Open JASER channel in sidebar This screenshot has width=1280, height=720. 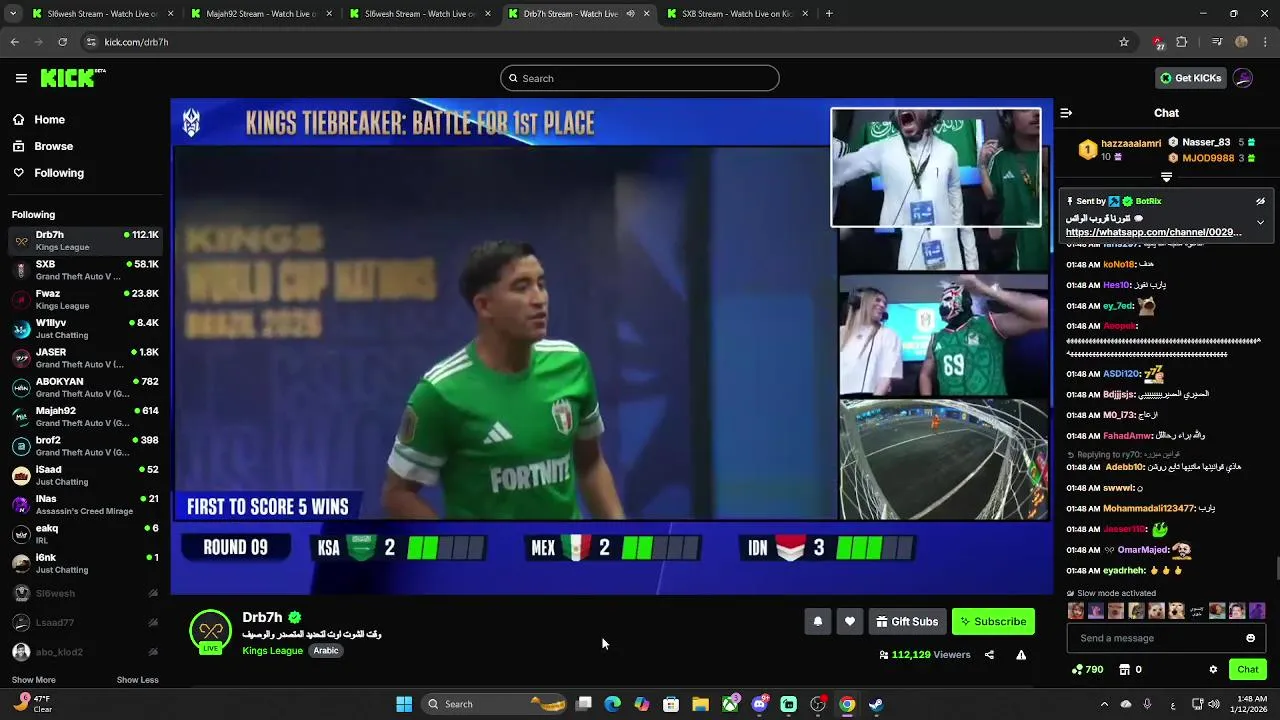pos(85,358)
